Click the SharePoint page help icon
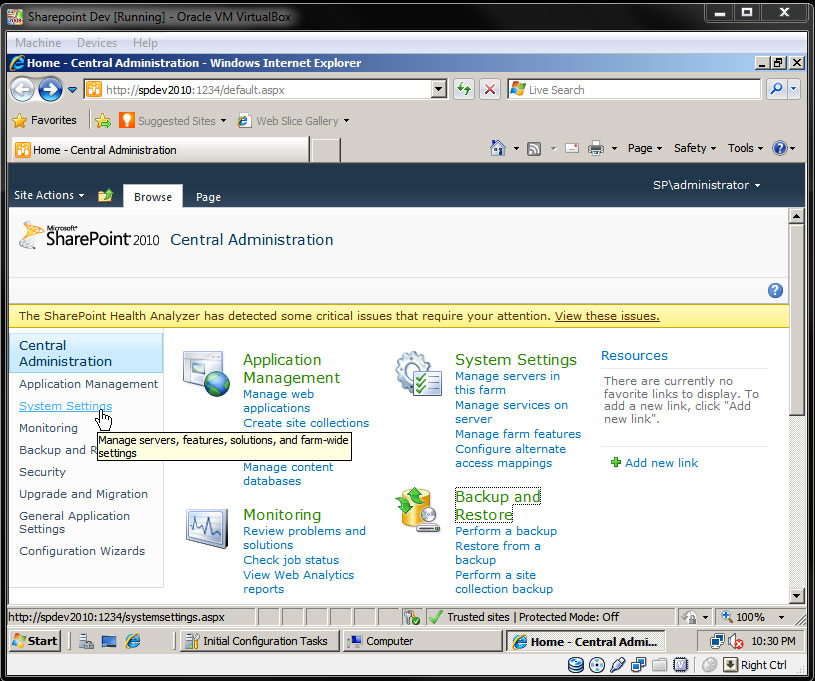Image resolution: width=815 pixels, height=681 pixels. (775, 291)
